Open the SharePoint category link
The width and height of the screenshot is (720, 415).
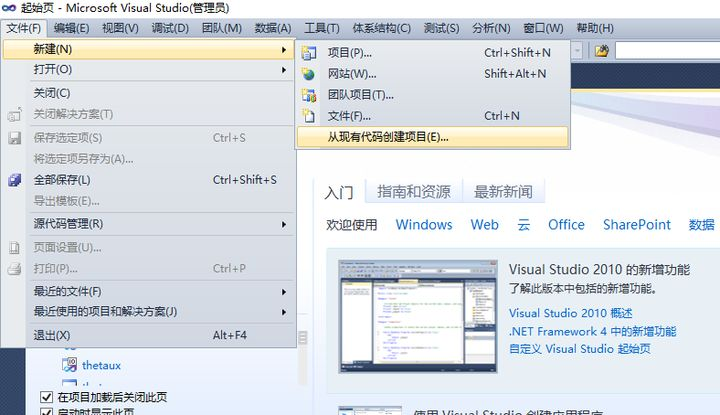[x=637, y=225]
